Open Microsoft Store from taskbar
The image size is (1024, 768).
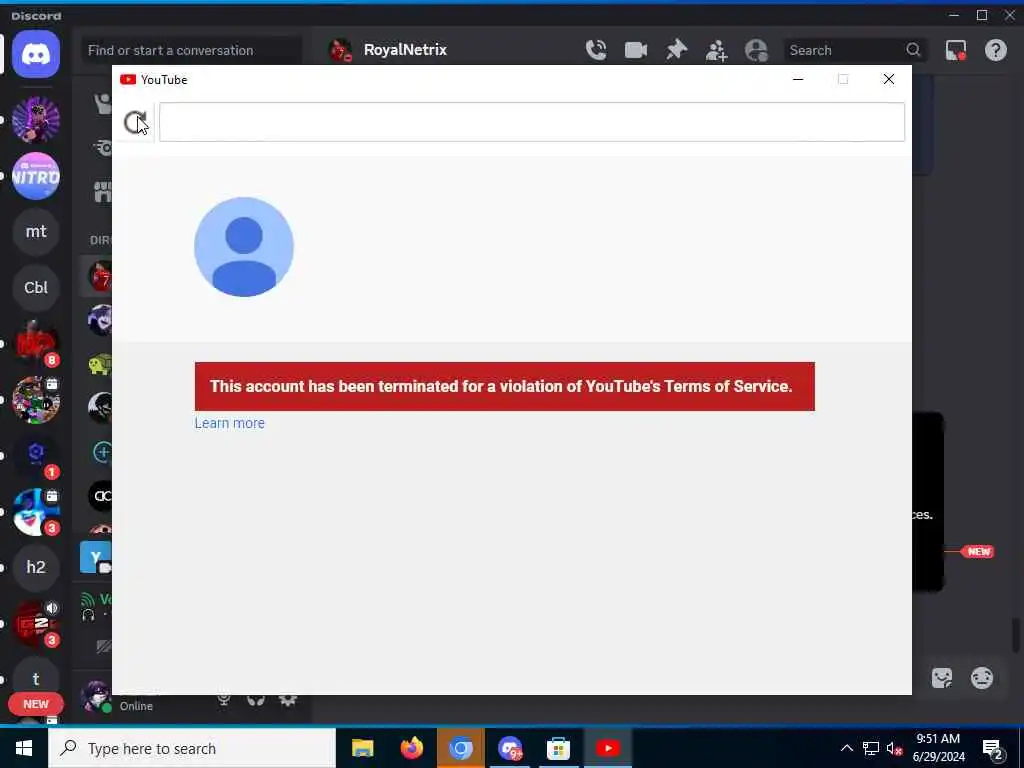[x=558, y=748]
